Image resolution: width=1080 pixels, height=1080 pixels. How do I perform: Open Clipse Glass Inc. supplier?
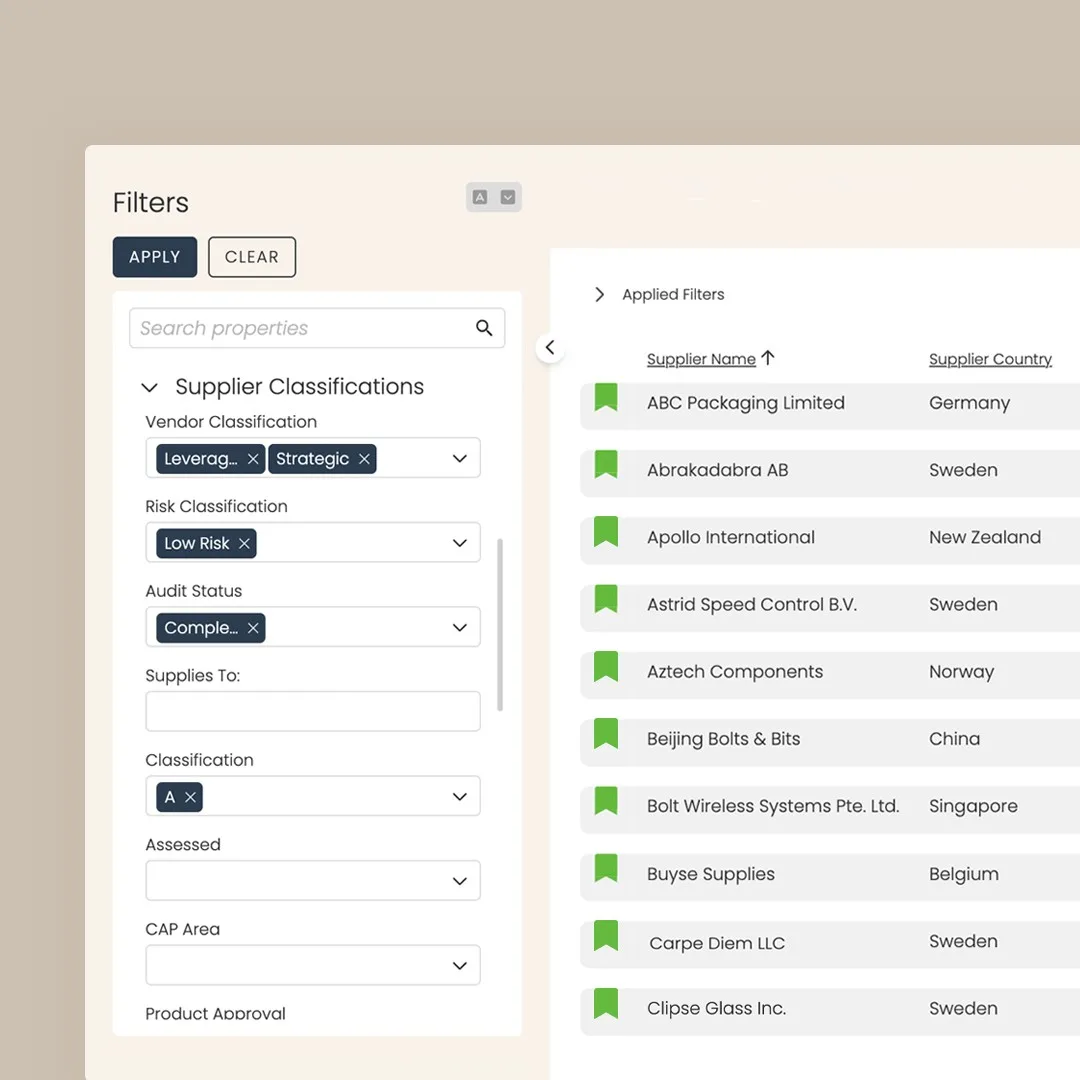click(716, 1008)
